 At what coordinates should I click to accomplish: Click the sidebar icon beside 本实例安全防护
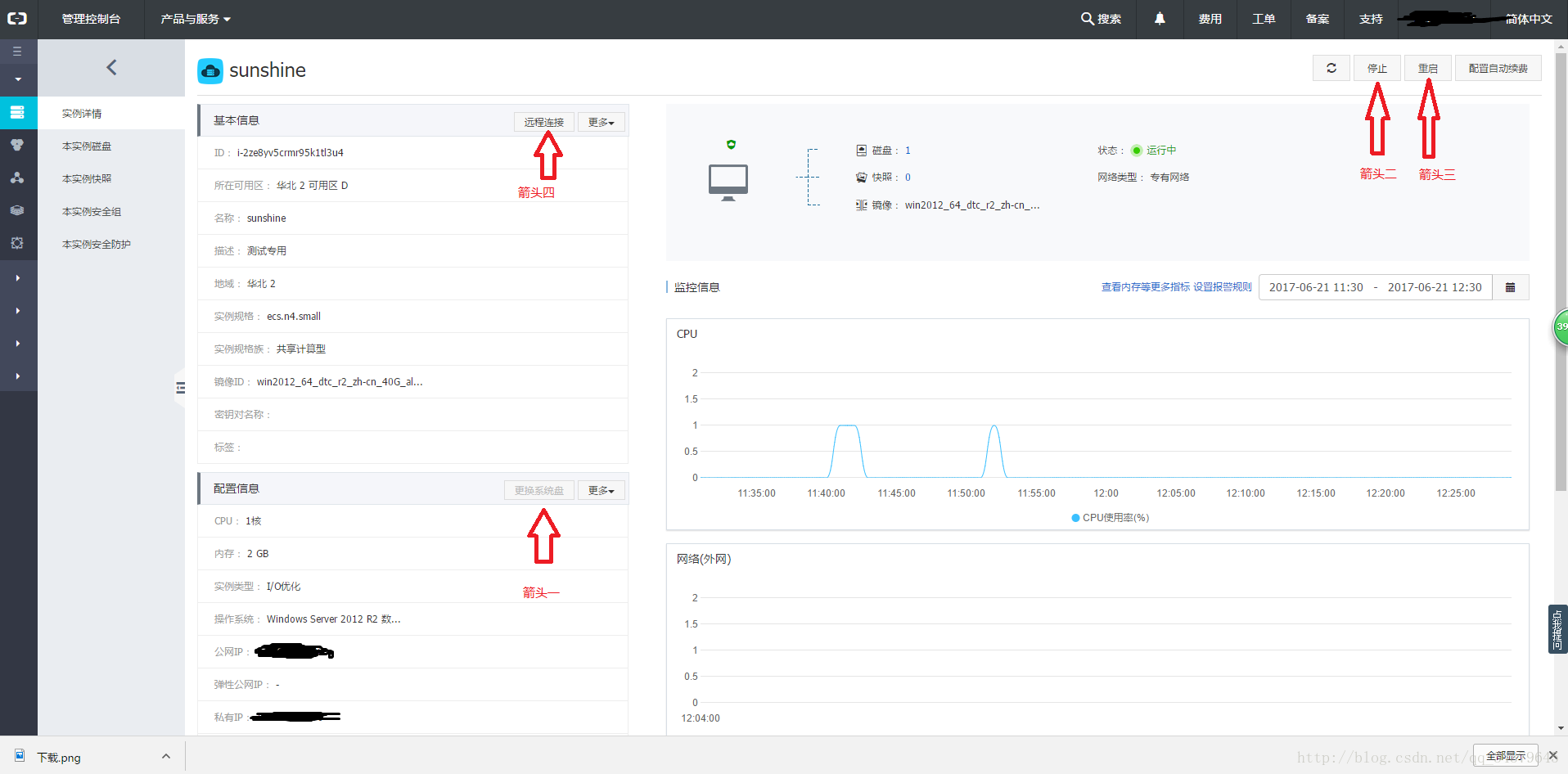[x=17, y=243]
